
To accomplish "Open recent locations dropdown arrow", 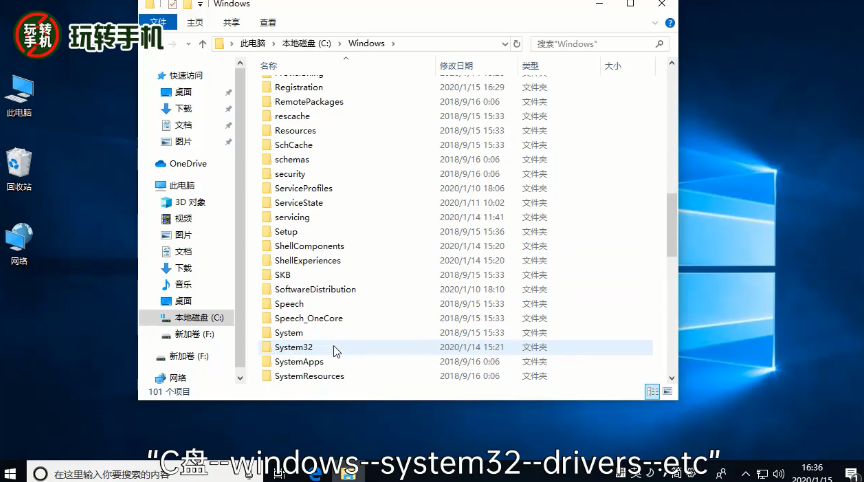I will [188, 44].
